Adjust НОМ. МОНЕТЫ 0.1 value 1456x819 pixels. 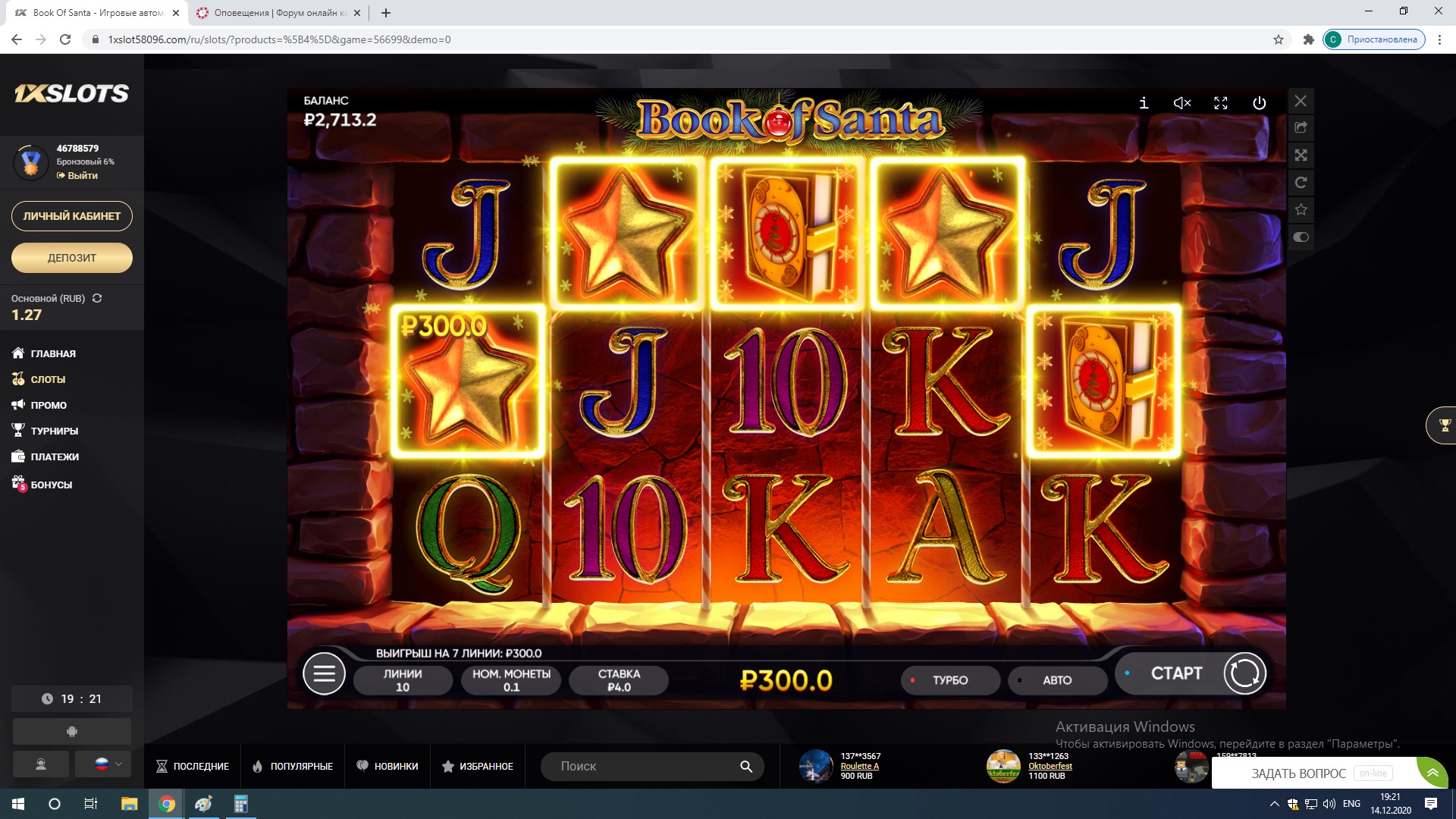[x=511, y=680]
